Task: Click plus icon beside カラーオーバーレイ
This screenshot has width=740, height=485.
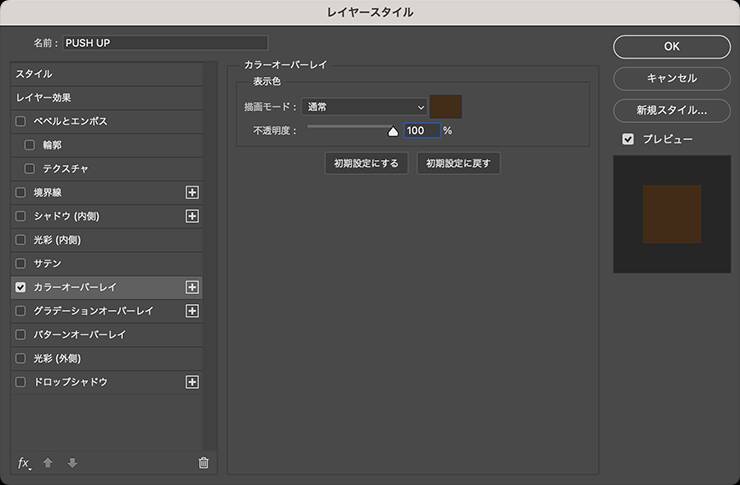Action: coord(193,287)
